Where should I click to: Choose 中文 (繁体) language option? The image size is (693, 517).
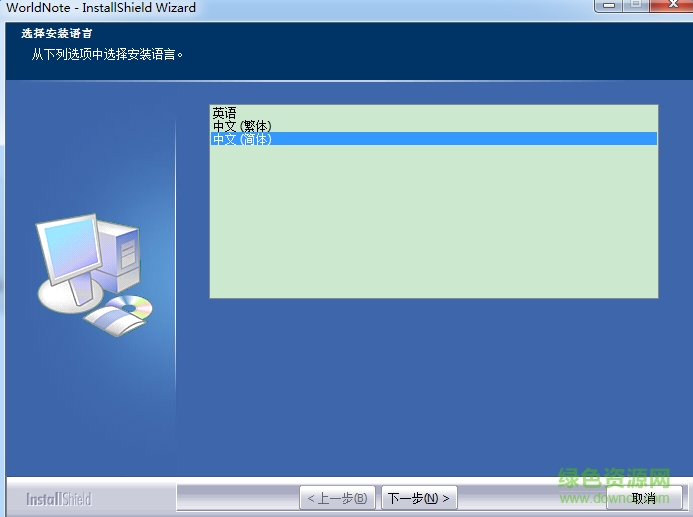tap(434, 126)
